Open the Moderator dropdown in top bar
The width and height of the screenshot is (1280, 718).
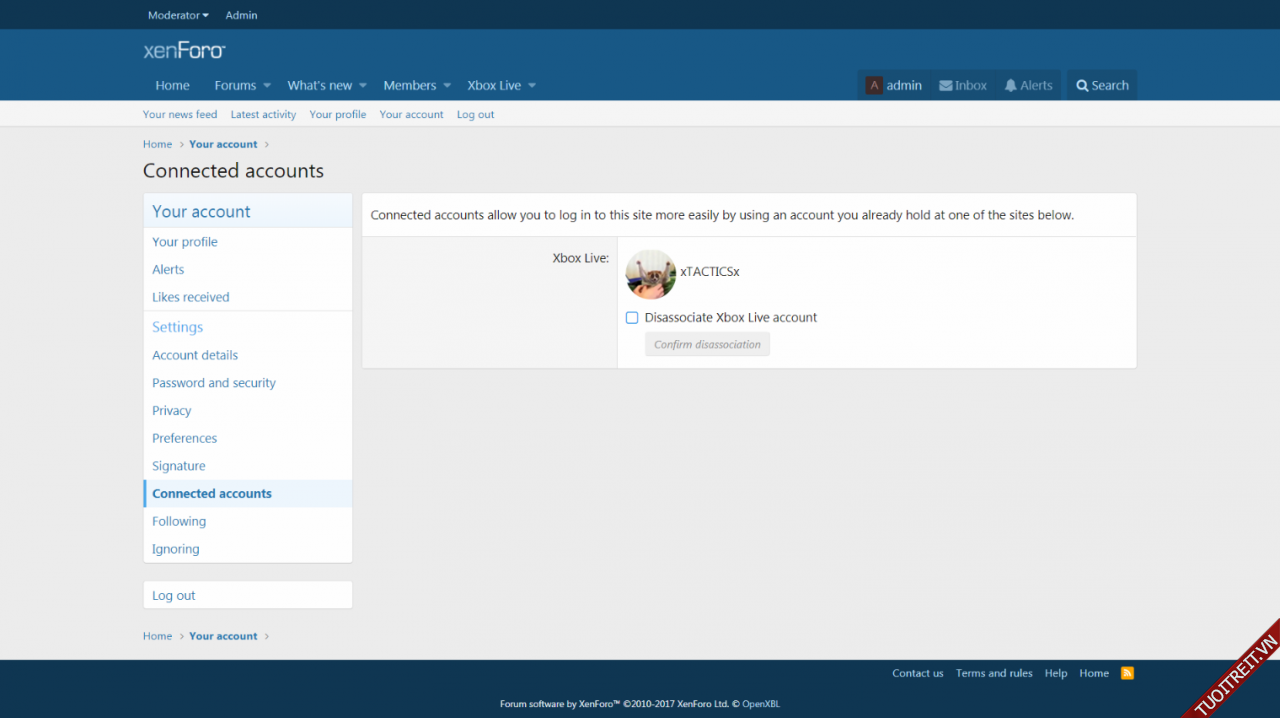(x=178, y=15)
